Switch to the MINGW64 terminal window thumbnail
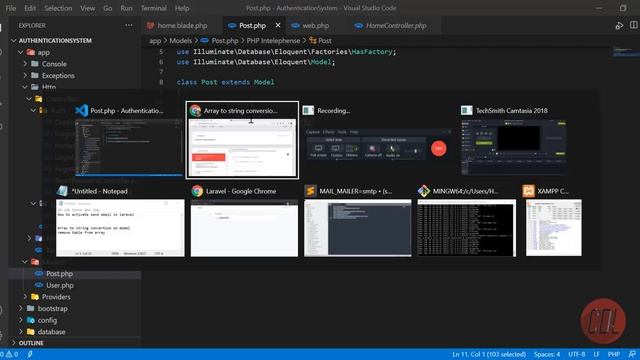Image resolution: width=640 pixels, height=360 pixels. (x=467, y=228)
